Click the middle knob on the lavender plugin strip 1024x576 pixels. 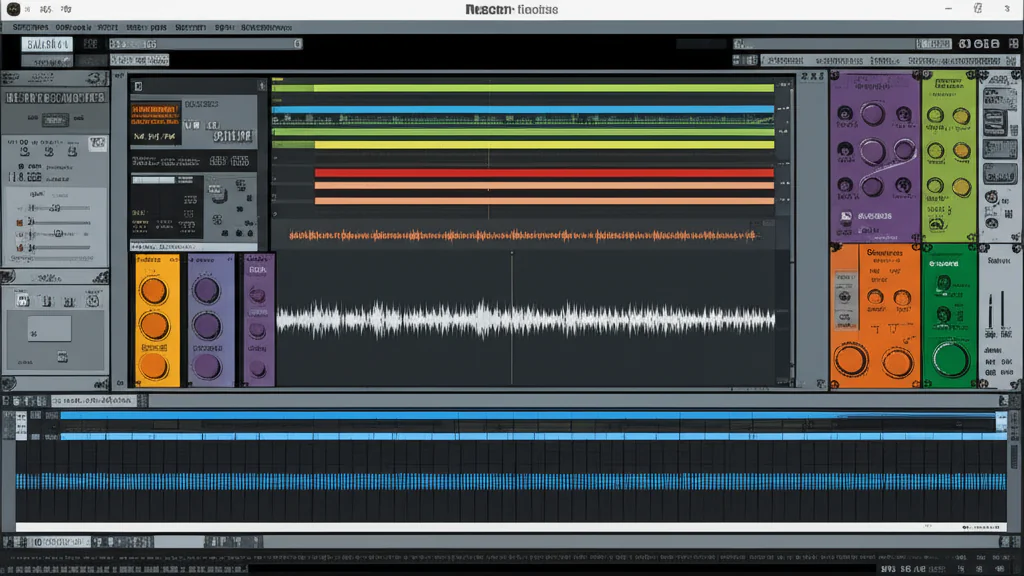206,326
